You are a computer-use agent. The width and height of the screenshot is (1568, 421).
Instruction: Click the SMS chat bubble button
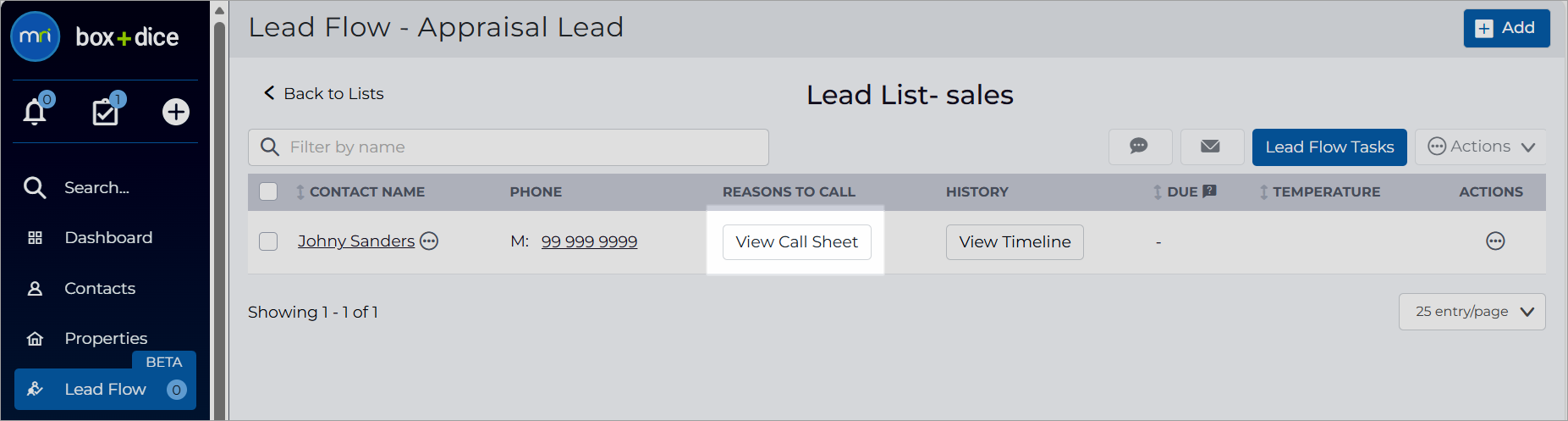(1140, 147)
